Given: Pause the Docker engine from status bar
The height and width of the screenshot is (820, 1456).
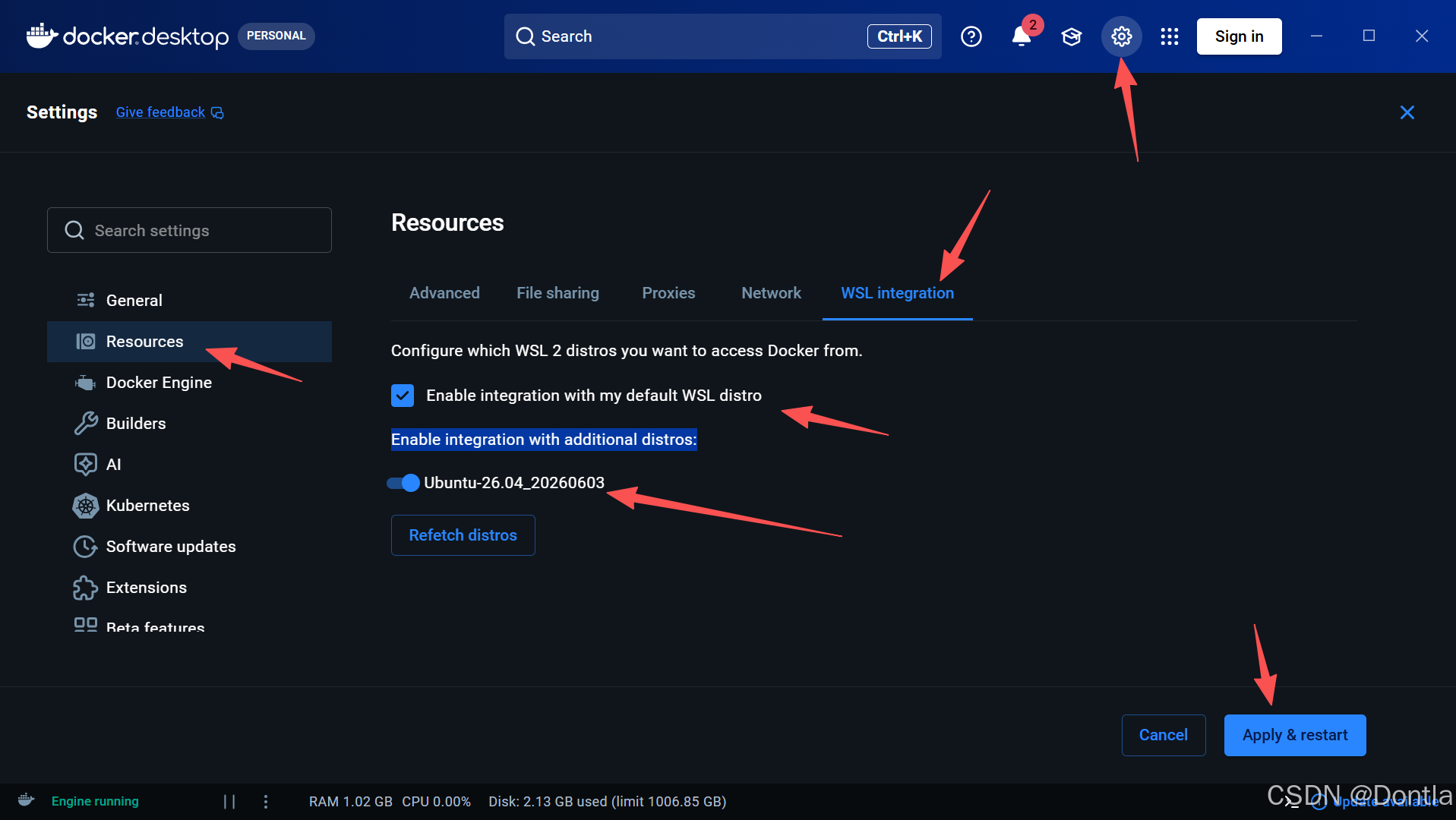Looking at the screenshot, I should point(229,801).
